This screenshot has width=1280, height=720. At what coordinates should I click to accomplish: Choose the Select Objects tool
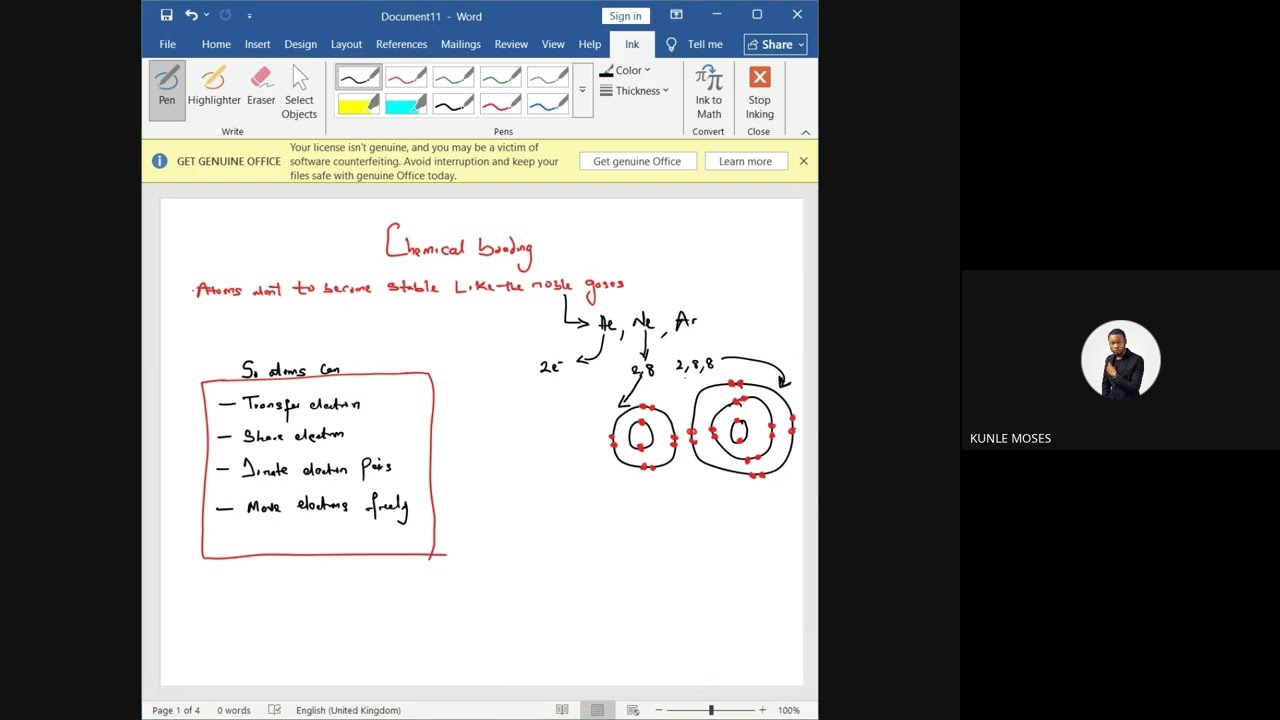[299, 92]
